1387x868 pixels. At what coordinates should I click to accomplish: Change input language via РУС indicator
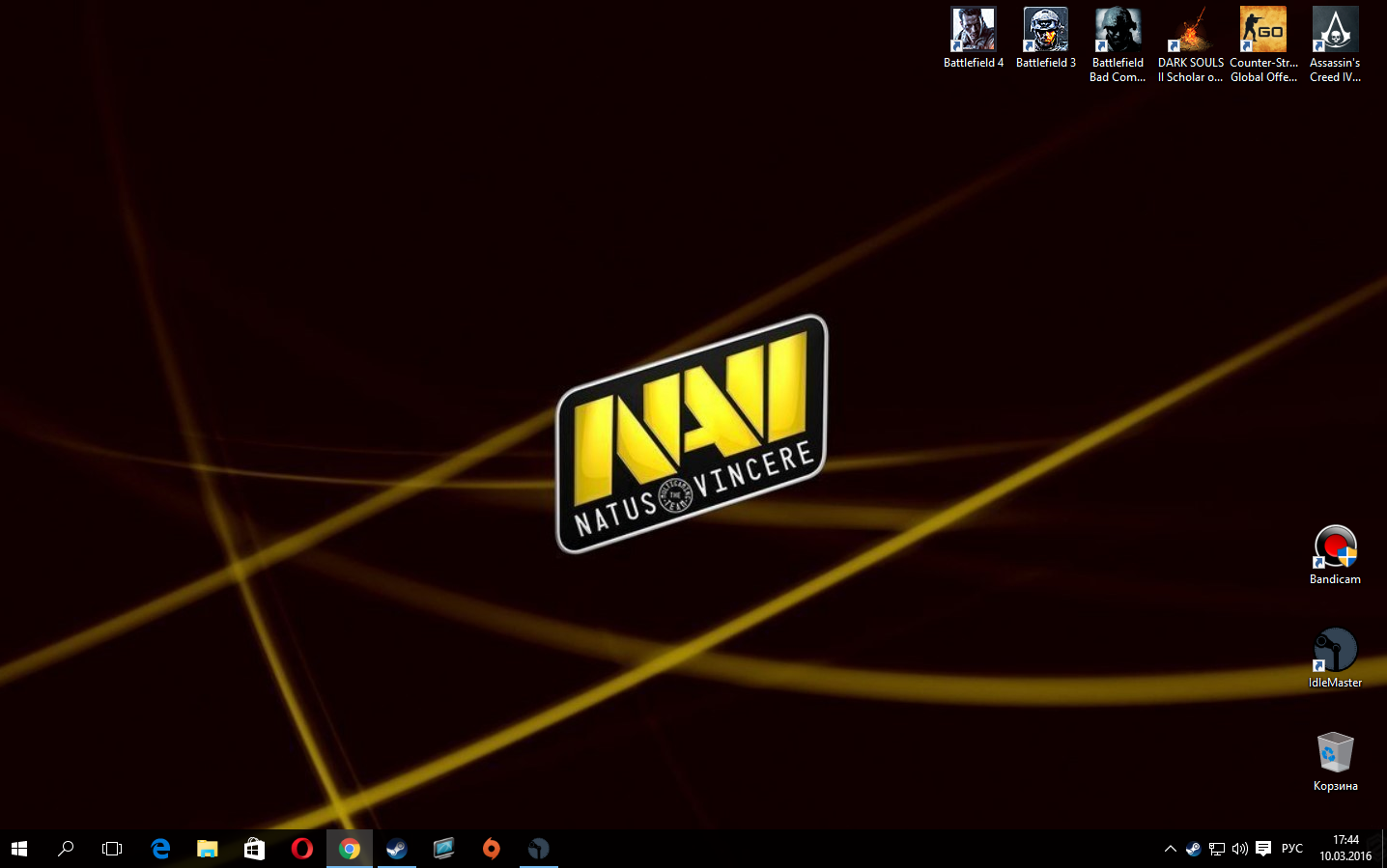click(1292, 849)
